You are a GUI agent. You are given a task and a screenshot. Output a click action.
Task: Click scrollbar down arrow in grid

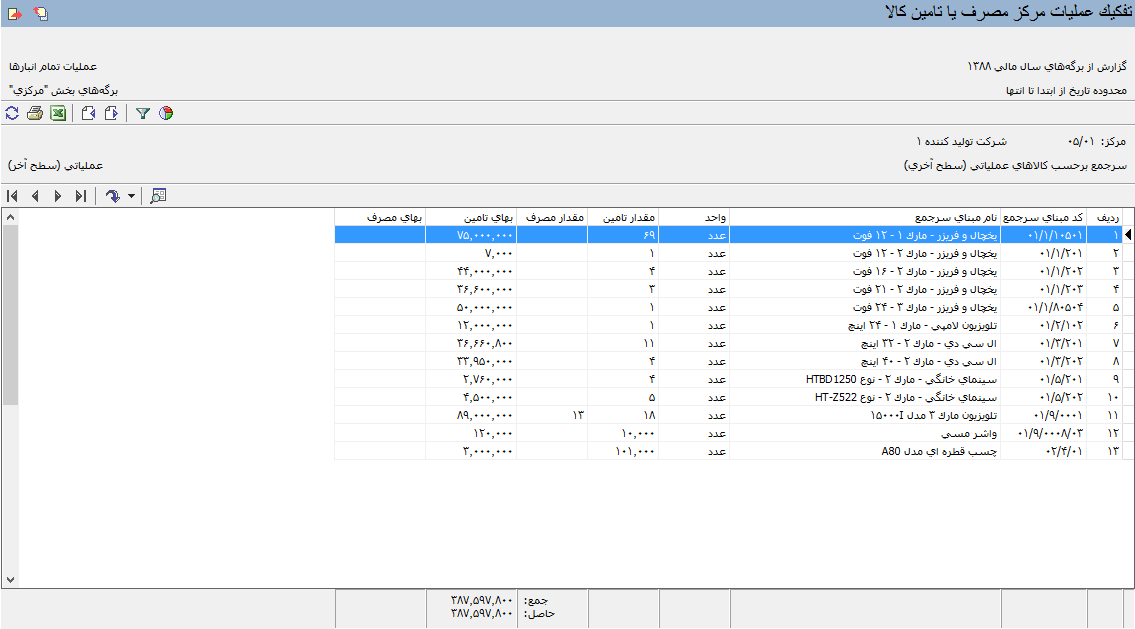(x=10, y=580)
